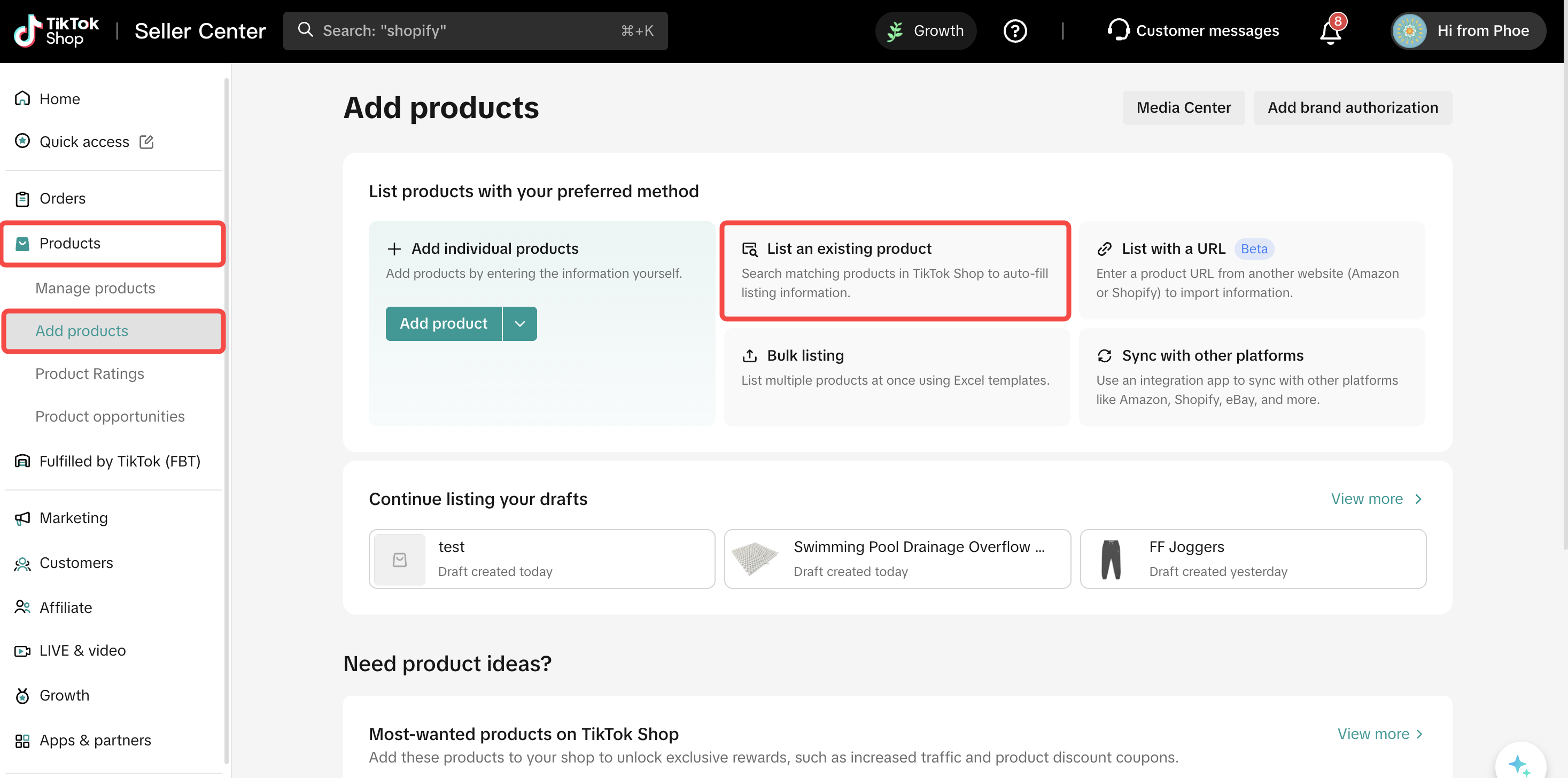Image resolution: width=1568 pixels, height=778 pixels.
Task: Expand the Add product dropdown arrow
Action: (x=520, y=324)
